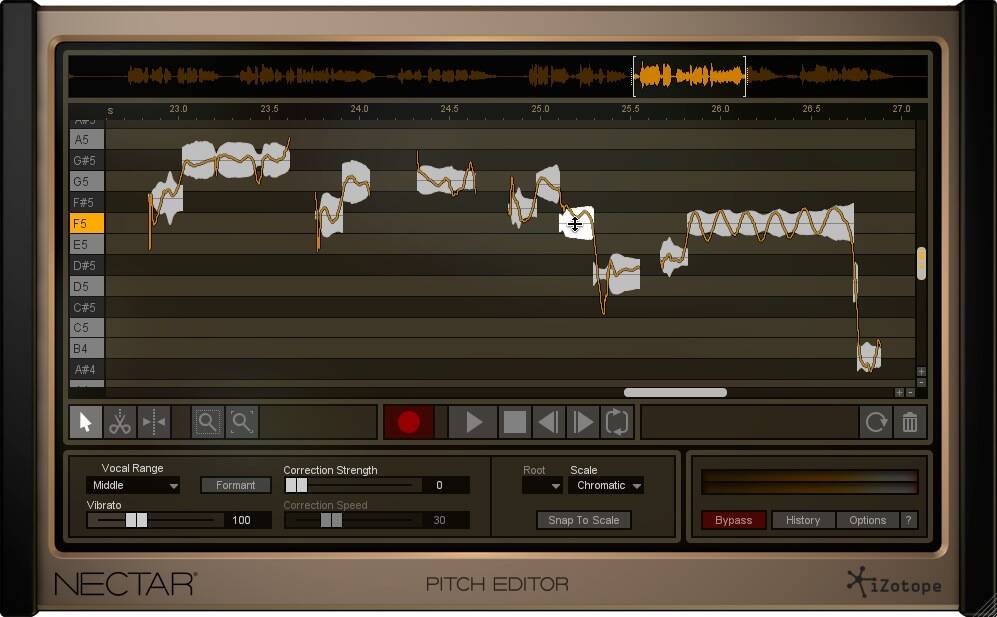Open the Vocal Range dropdown
The image size is (997, 617).
coord(133,485)
